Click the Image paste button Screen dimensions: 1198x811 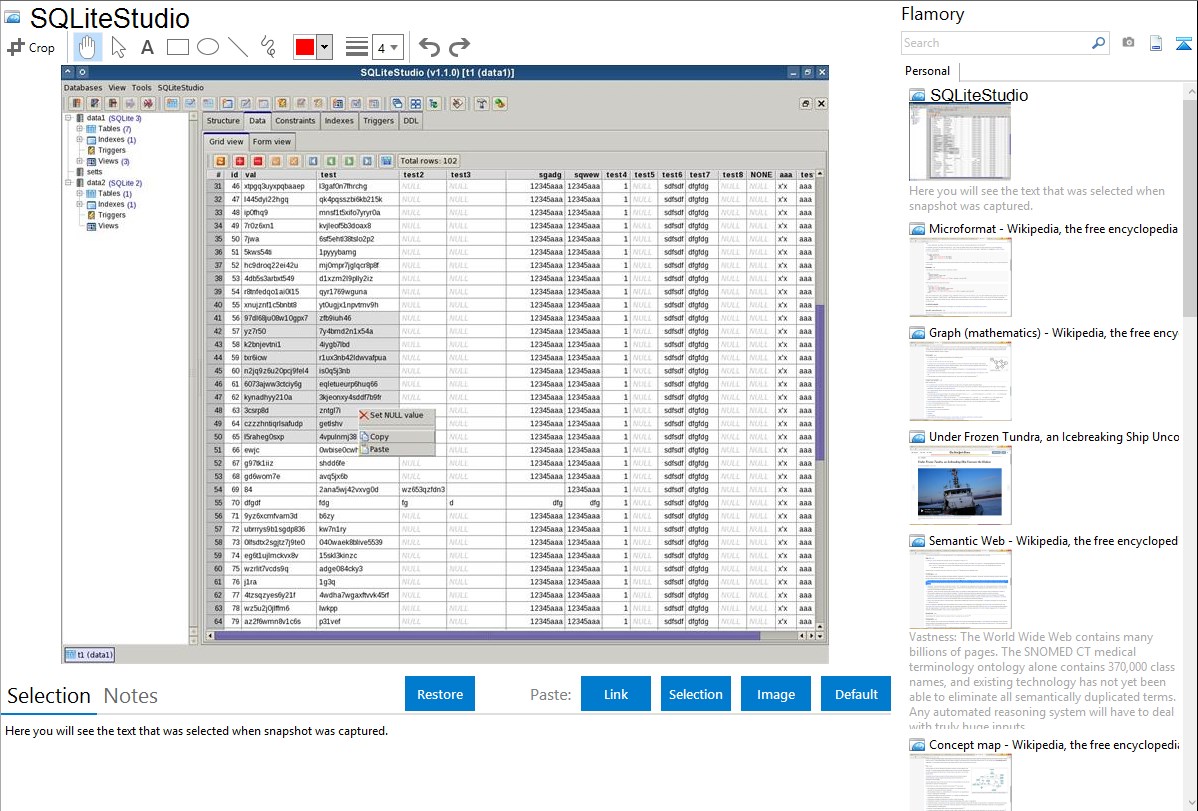coord(775,694)
